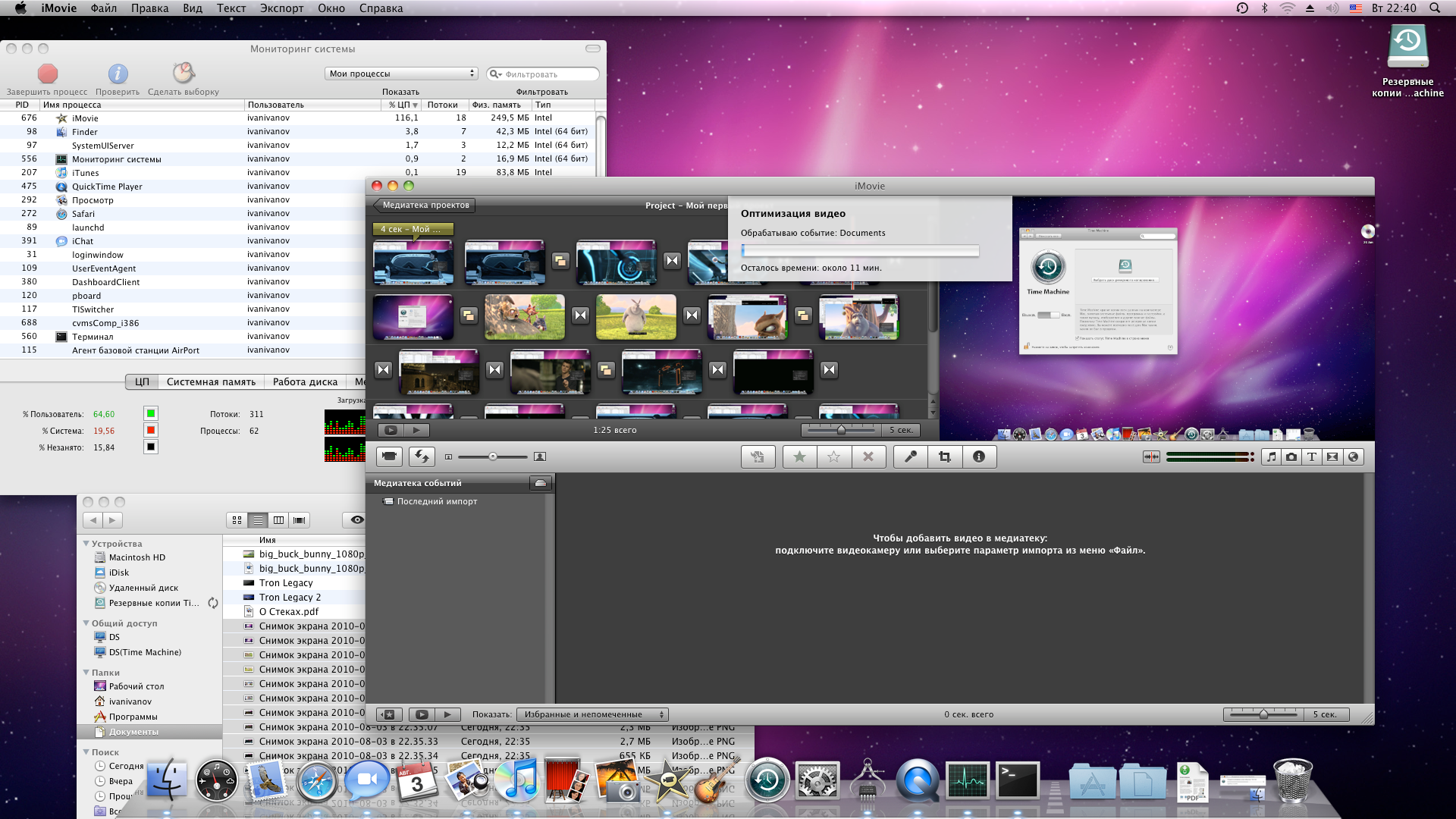Open the inspector info button
The width and height of the screenshot is (1456, 819).
(x=979, y=457)
